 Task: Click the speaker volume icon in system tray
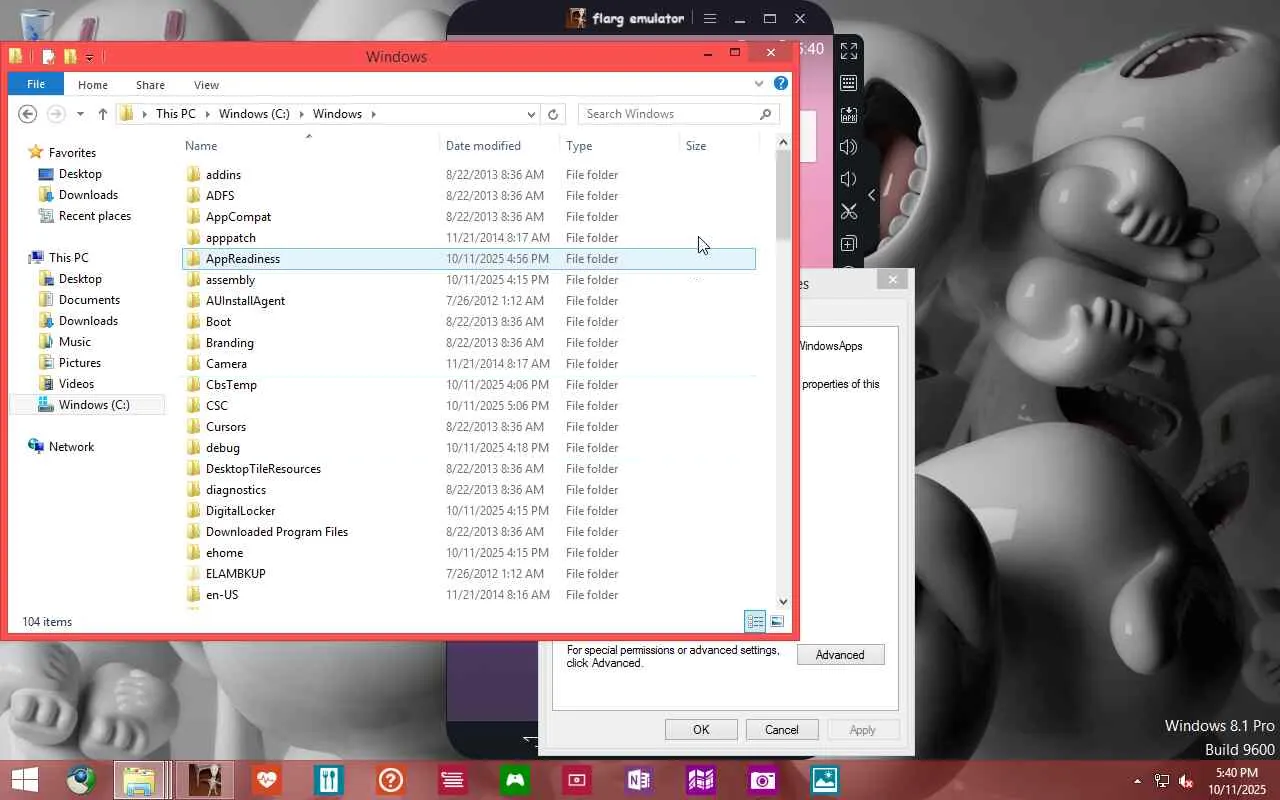pos(1186,781)
